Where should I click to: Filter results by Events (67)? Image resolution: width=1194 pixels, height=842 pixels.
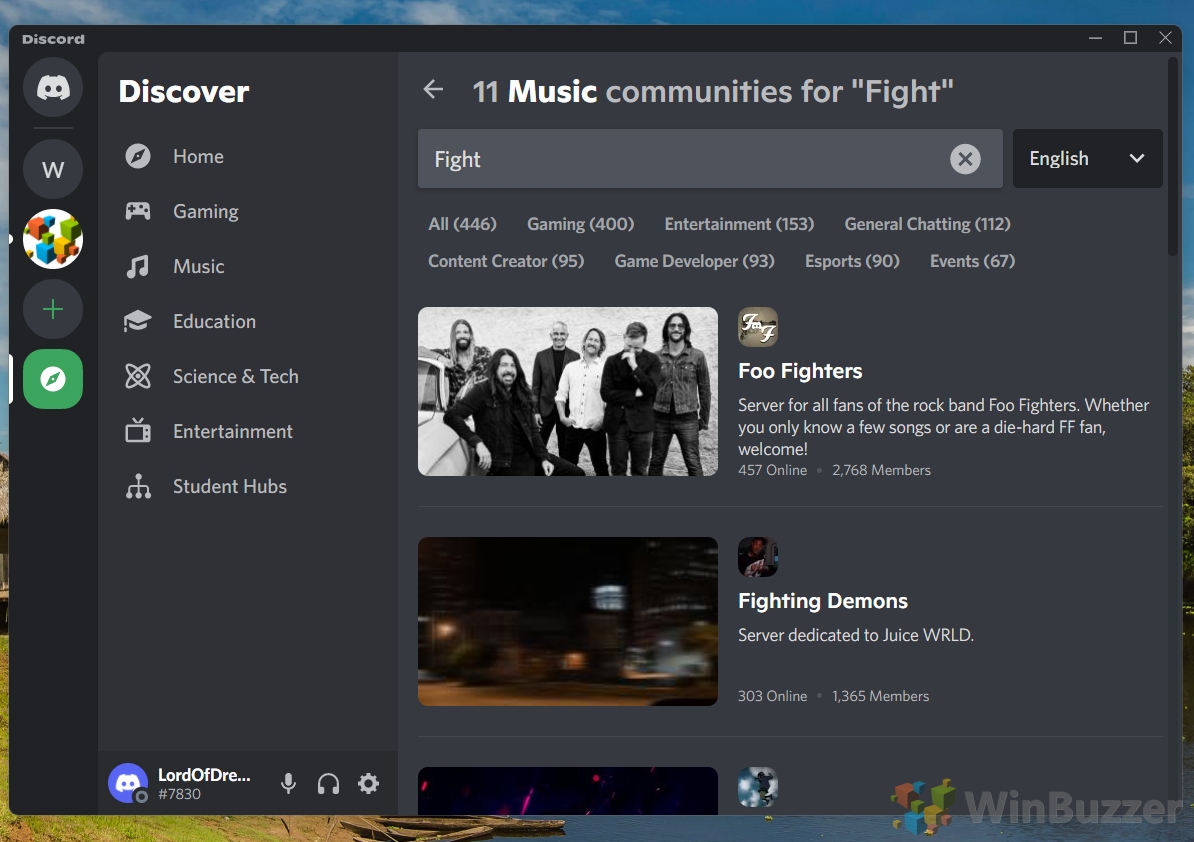[x=972, y=261]
